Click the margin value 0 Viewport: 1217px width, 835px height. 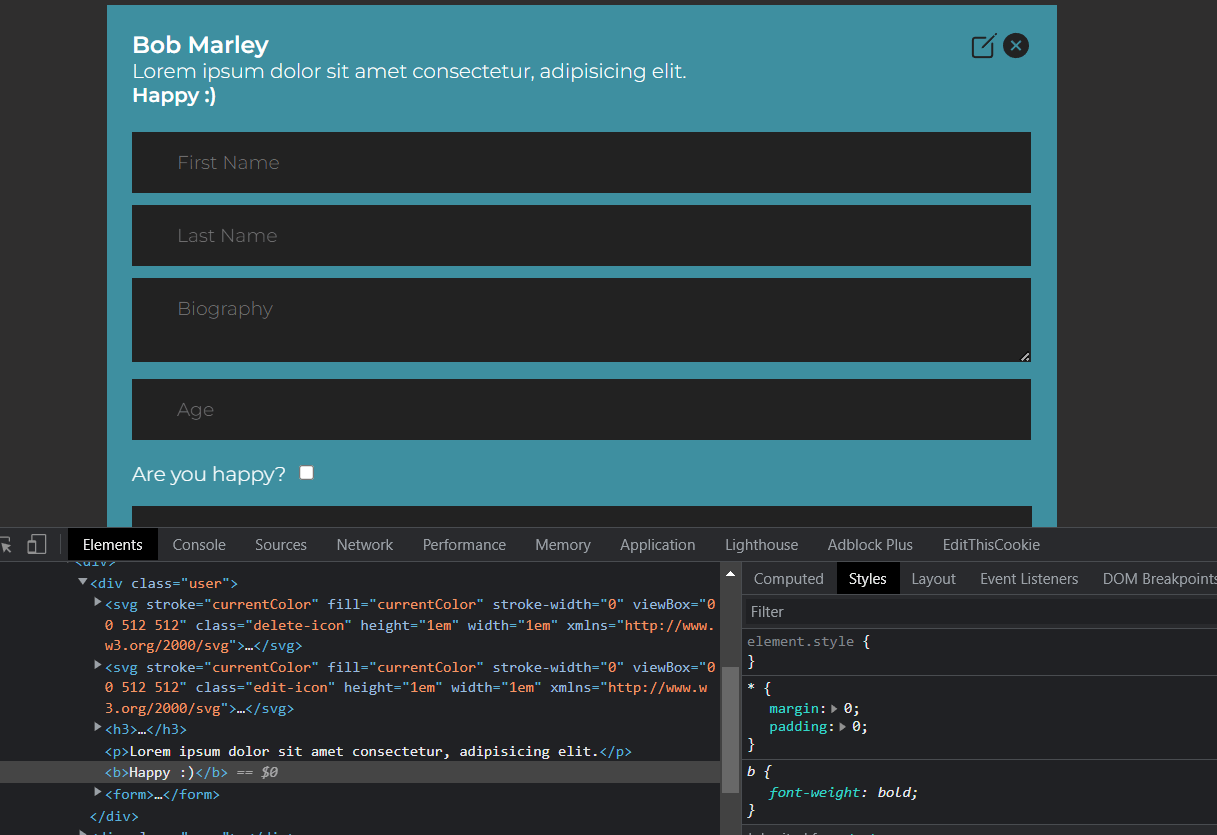pos(848,708)
